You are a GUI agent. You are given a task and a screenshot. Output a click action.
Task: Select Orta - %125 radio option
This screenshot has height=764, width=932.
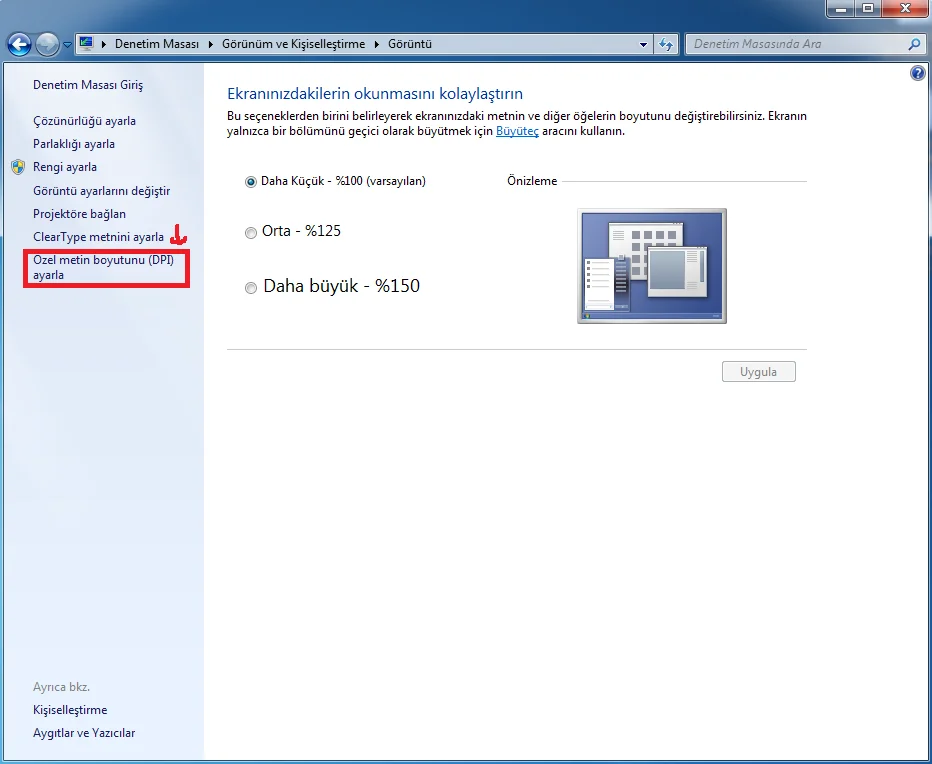tap(251, 232)
